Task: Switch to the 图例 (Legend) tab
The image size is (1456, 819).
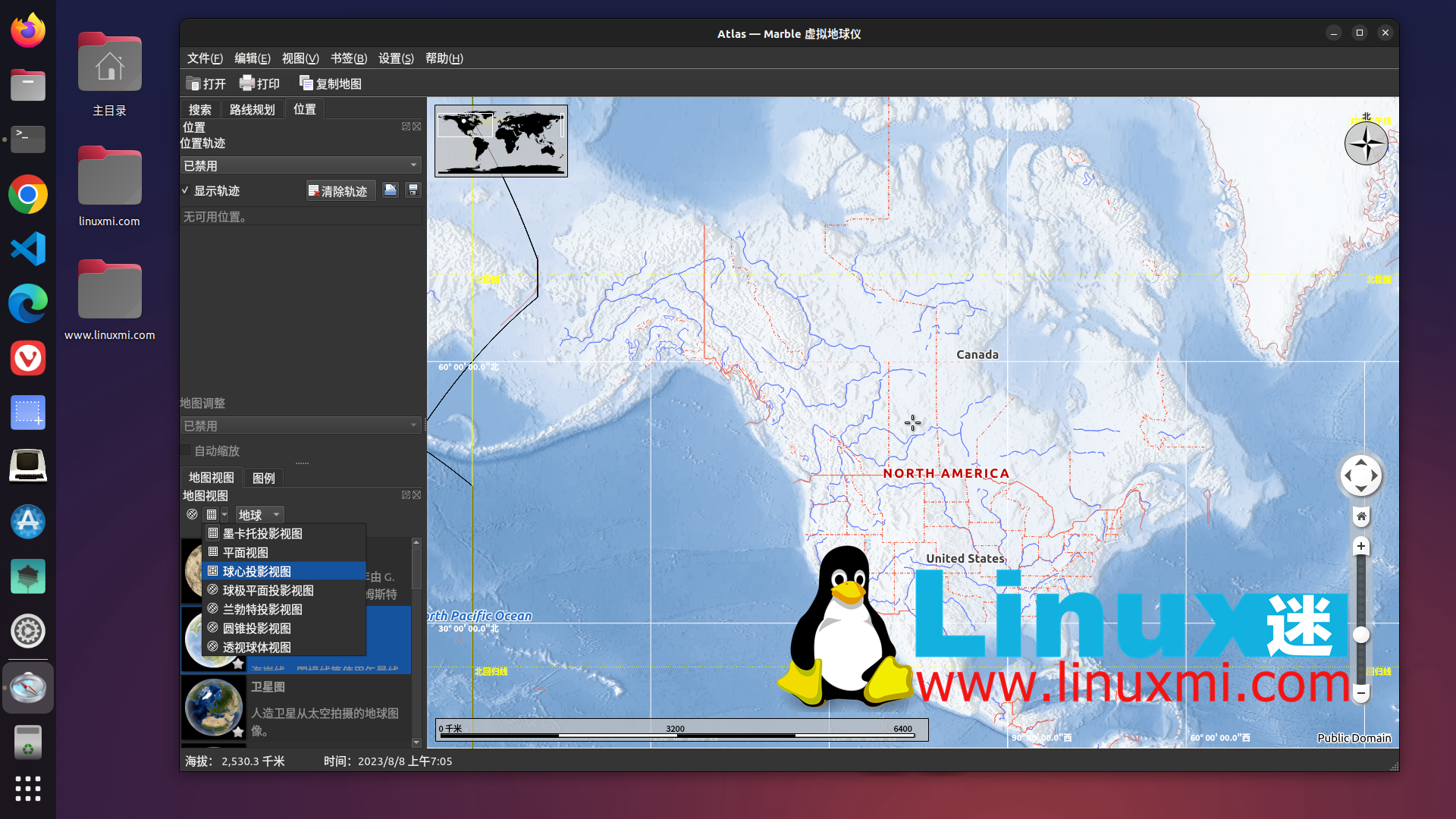Action: (x=264, y=478)
